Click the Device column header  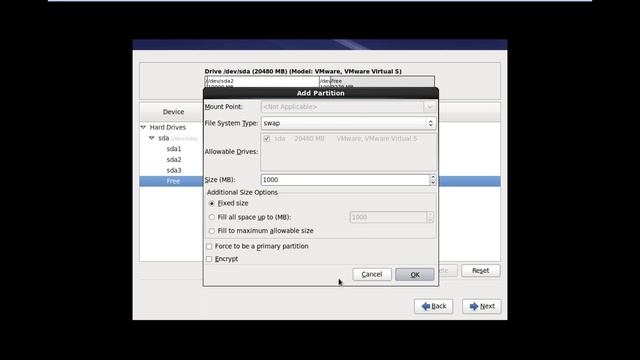[x=173, y=112]
